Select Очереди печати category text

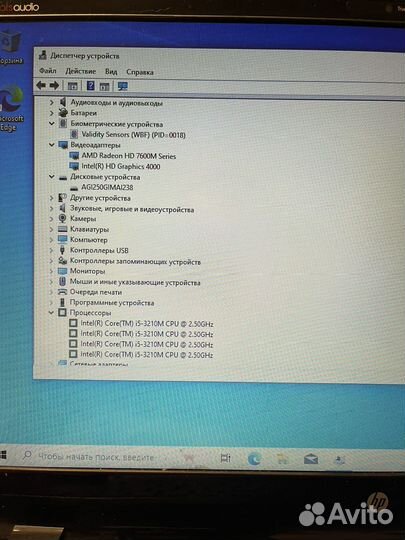[96, 292]
